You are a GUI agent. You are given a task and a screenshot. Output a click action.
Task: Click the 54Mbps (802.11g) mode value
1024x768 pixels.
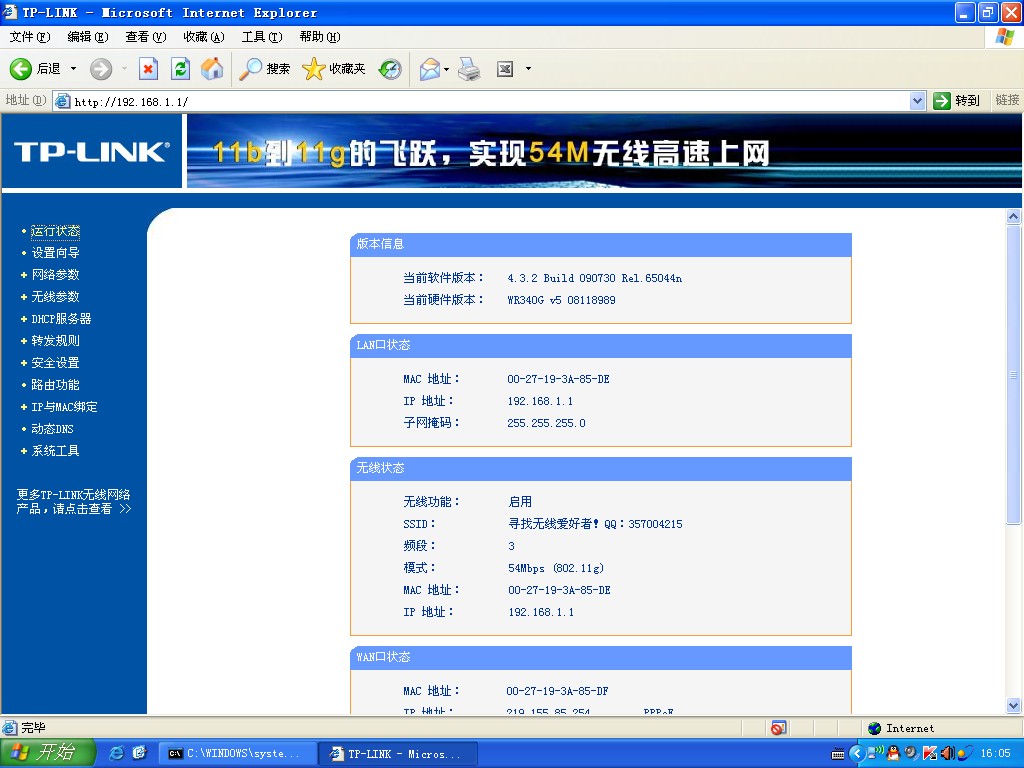pyautogui.click(x=556, y=568)
